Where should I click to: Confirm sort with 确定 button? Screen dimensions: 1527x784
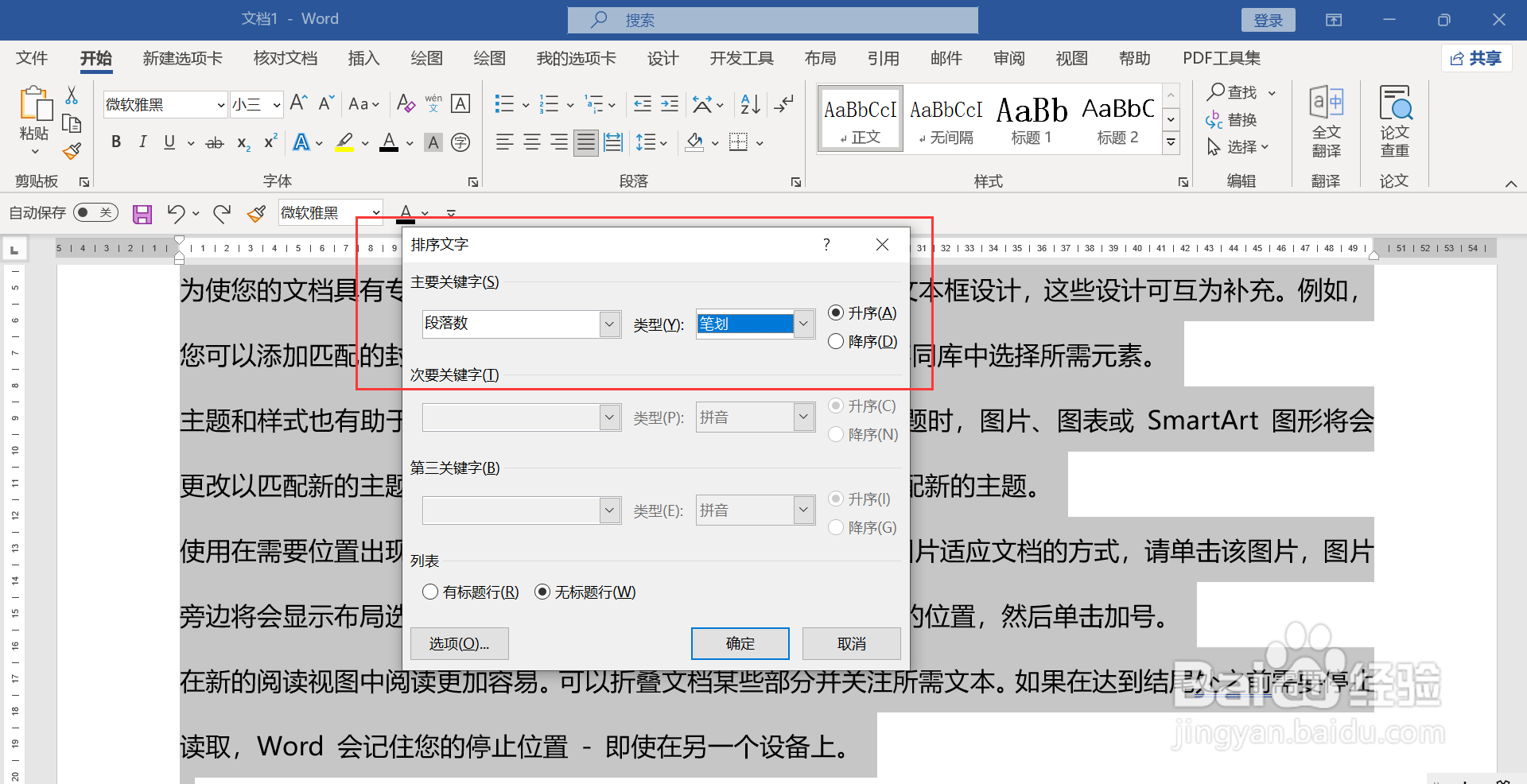[x=740, y=644]
